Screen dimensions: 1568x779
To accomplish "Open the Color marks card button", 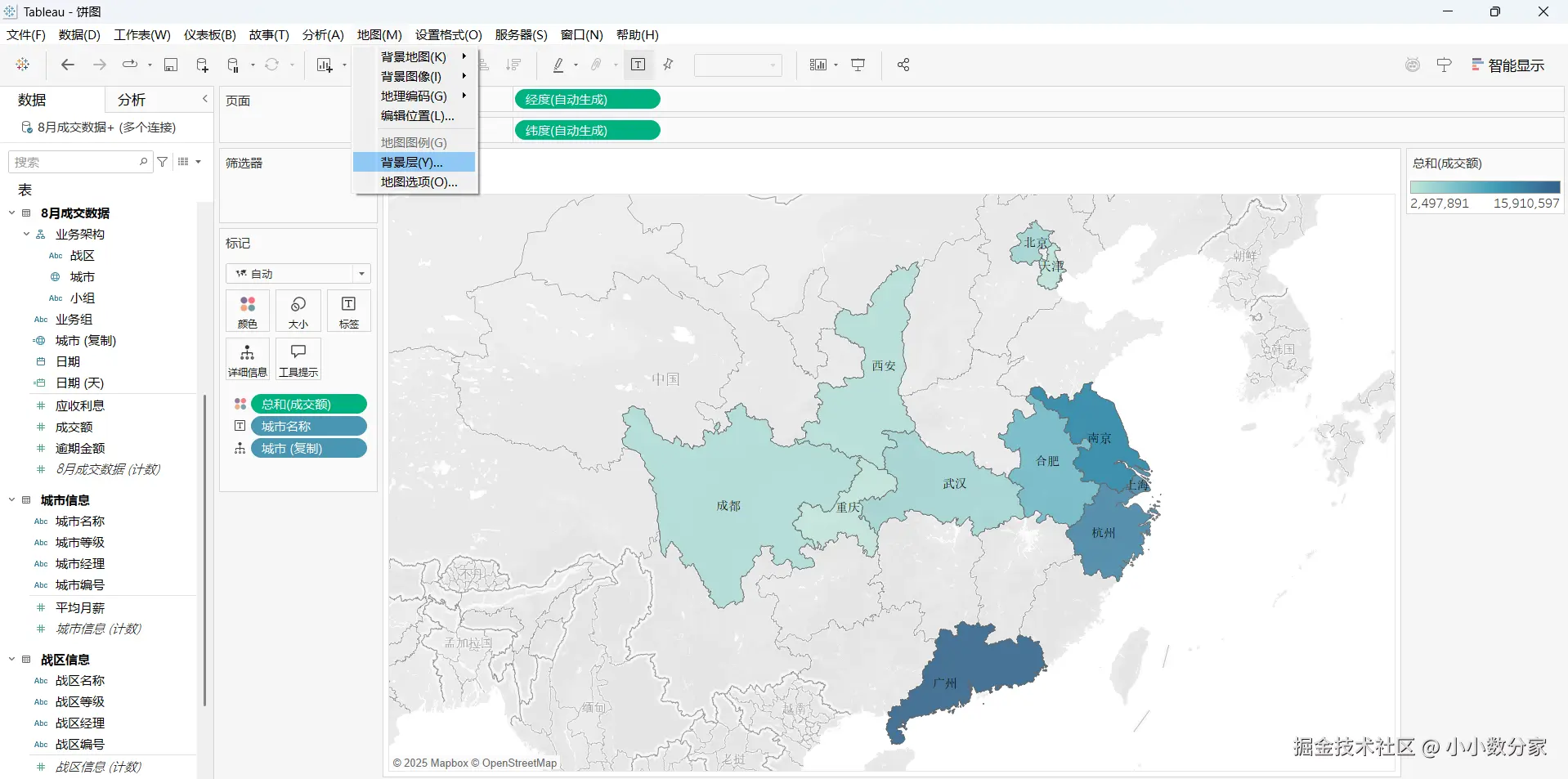I will [248, 311].
